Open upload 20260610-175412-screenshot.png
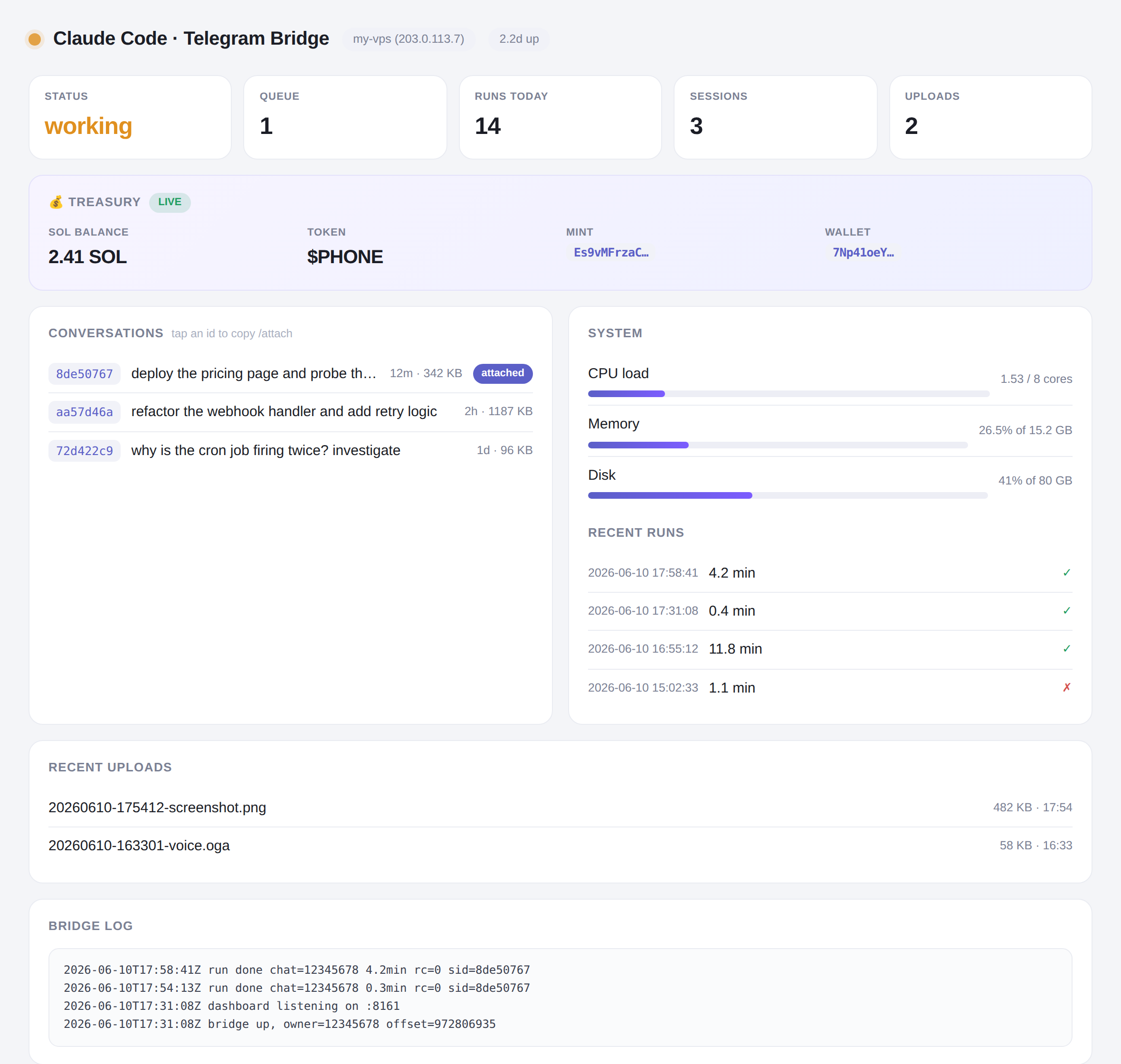The image size is (1121, 1064). (x=157, y=807)
